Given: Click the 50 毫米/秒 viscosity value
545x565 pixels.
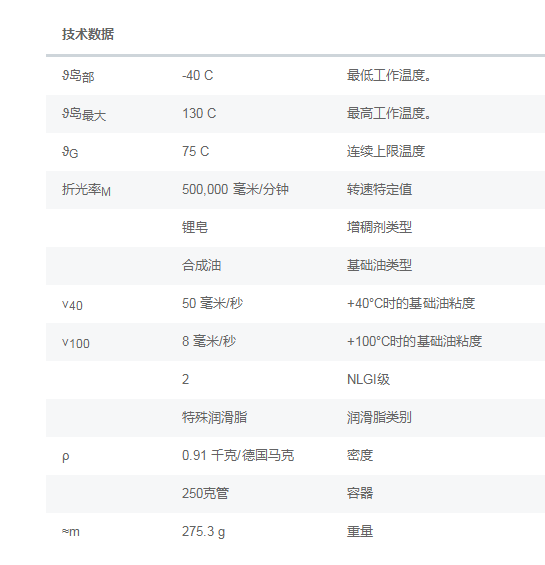Looking at the screenshot, I should (x=212, y=303).
